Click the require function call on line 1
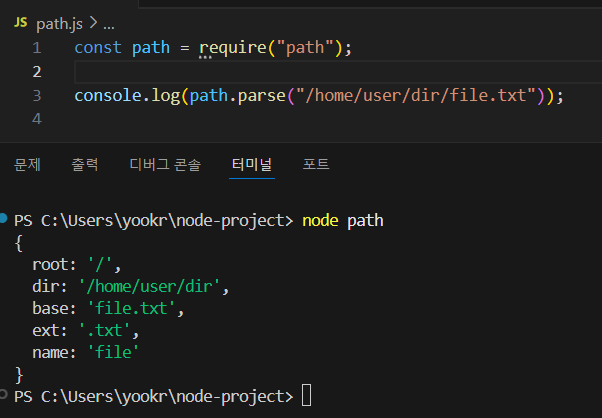 pyautogui.click(x=233, y=48)
